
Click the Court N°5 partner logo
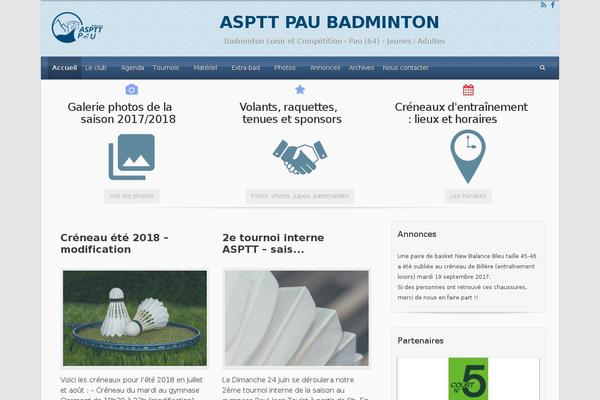468,379
